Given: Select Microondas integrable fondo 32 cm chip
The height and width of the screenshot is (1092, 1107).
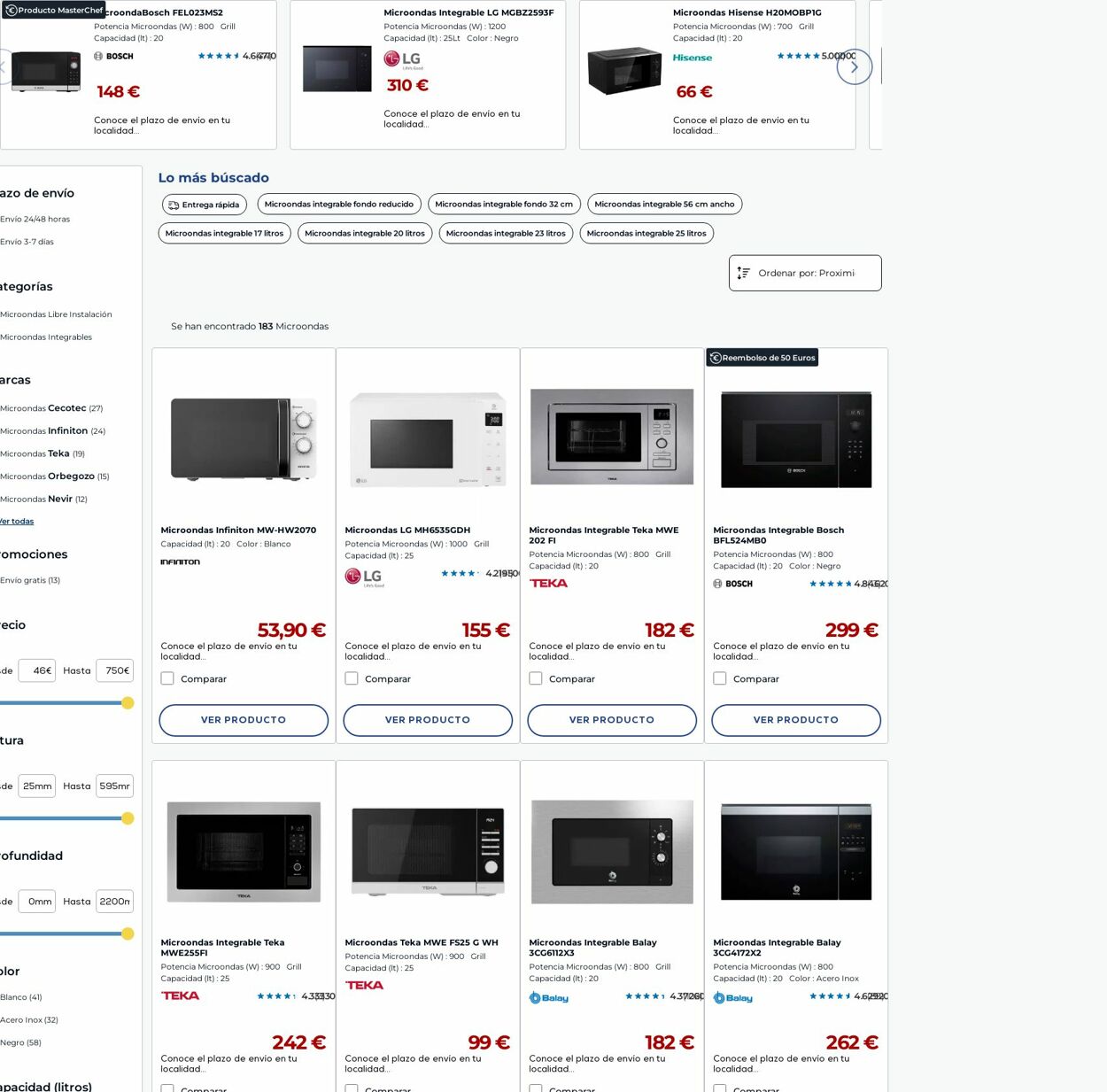Looking at the screenshot, I should click(504, 205).
